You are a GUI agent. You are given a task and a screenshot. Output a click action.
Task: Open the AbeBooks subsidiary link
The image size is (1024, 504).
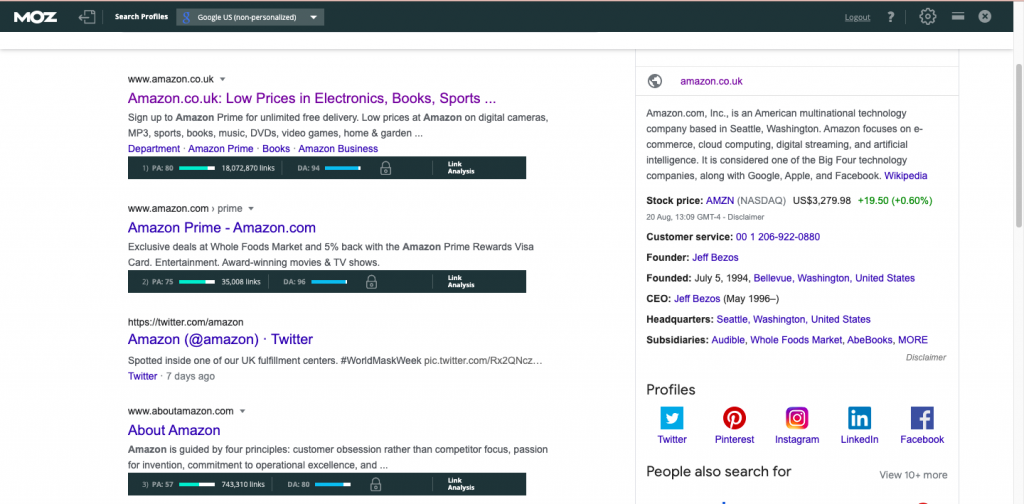(x=869, y=339)
